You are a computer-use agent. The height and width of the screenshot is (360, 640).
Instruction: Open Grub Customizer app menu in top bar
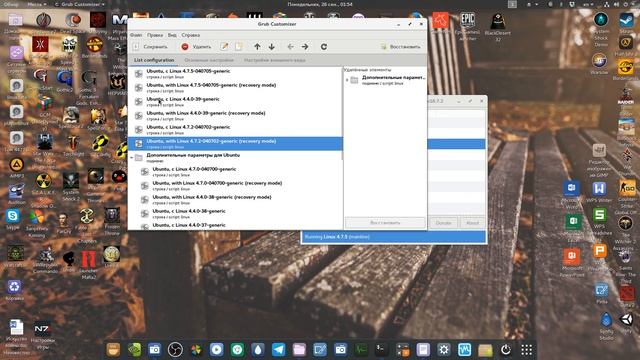coord(80,4)
